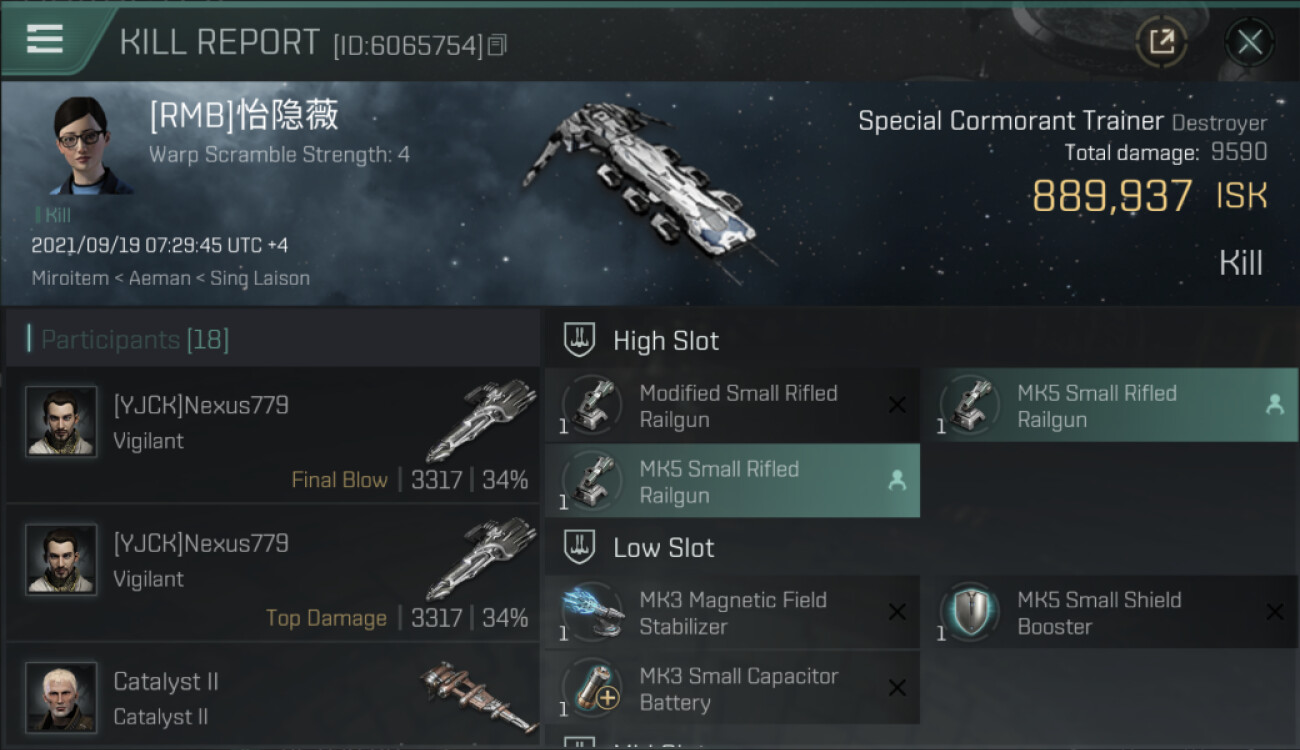Click the Low Slot section icon
This screenshot has width=1300, height=750.
[580, 547]
